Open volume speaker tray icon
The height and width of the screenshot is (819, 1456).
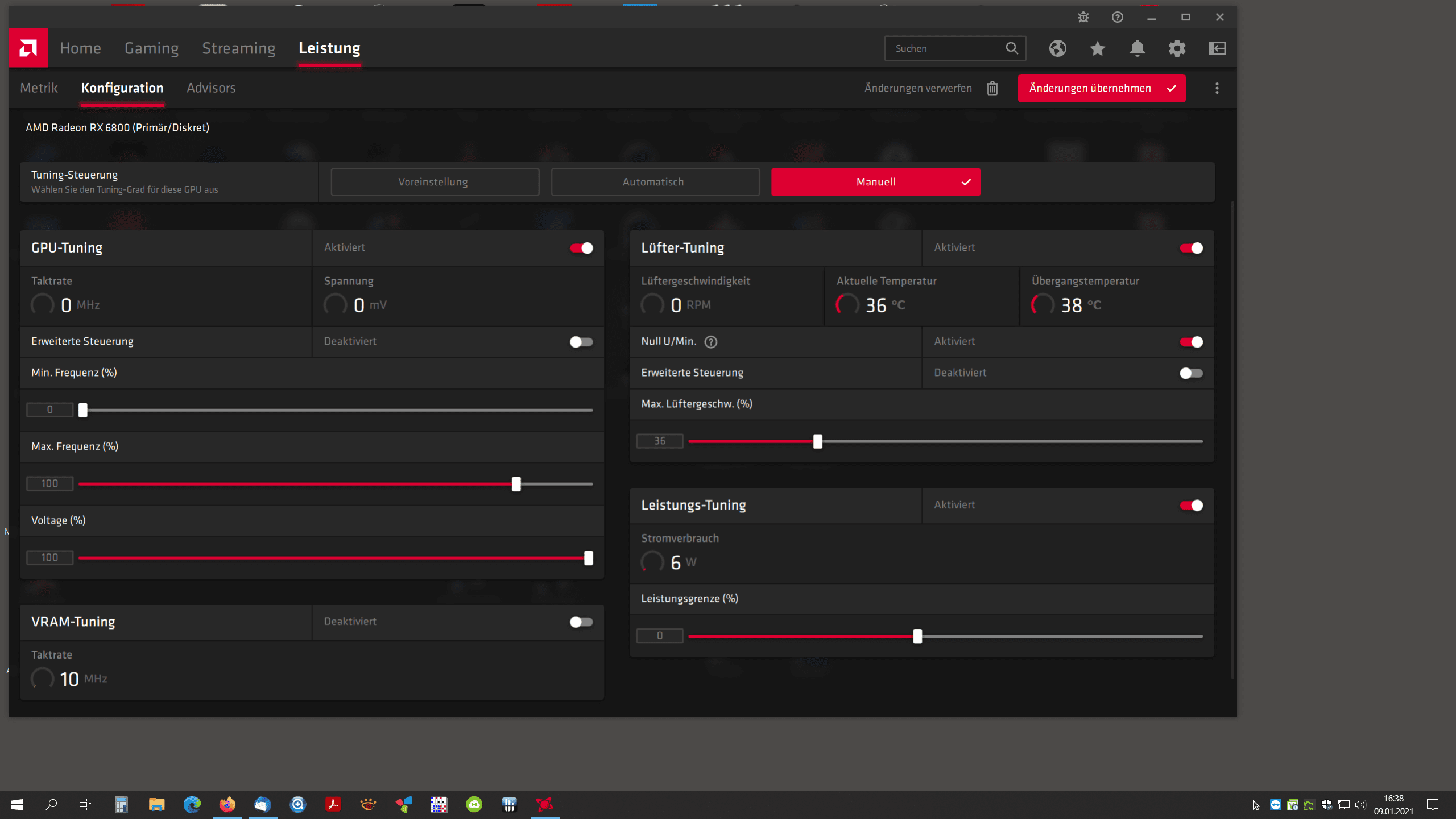point(1360,805)
